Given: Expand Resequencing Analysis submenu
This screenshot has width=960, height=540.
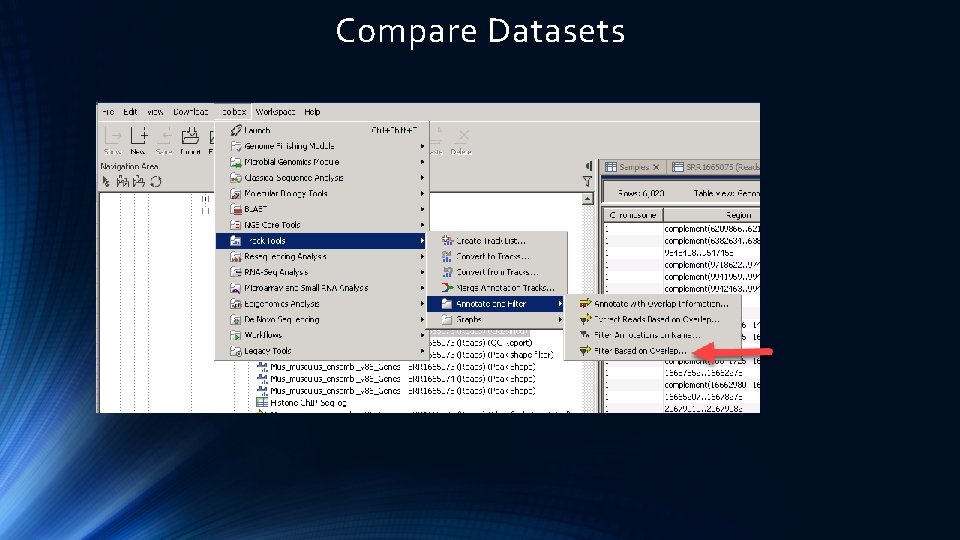Looking at the screenshot, I should click(x=322, y=257).
